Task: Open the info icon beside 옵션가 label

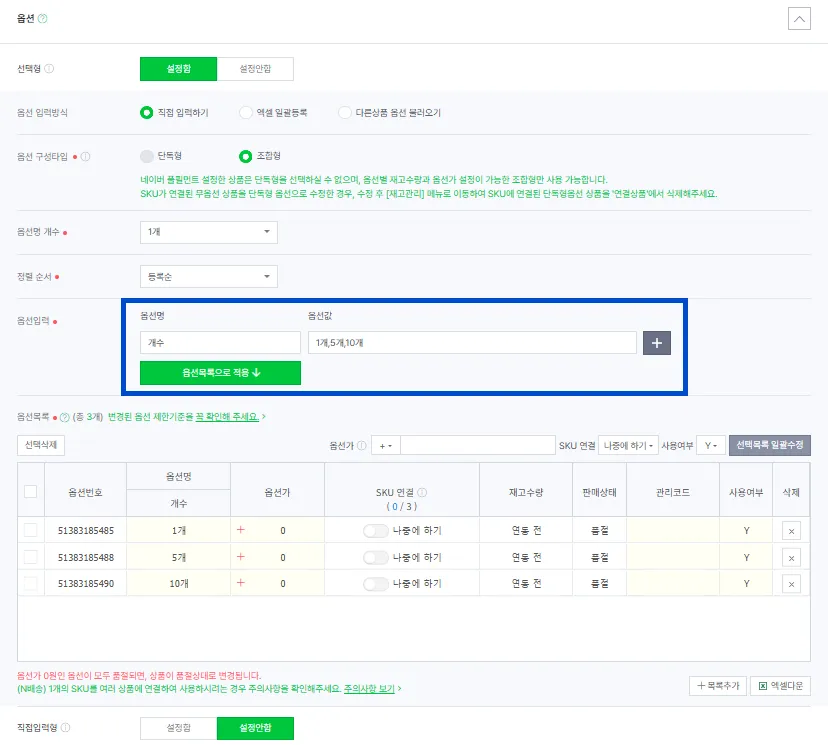Action: [362, 446]
